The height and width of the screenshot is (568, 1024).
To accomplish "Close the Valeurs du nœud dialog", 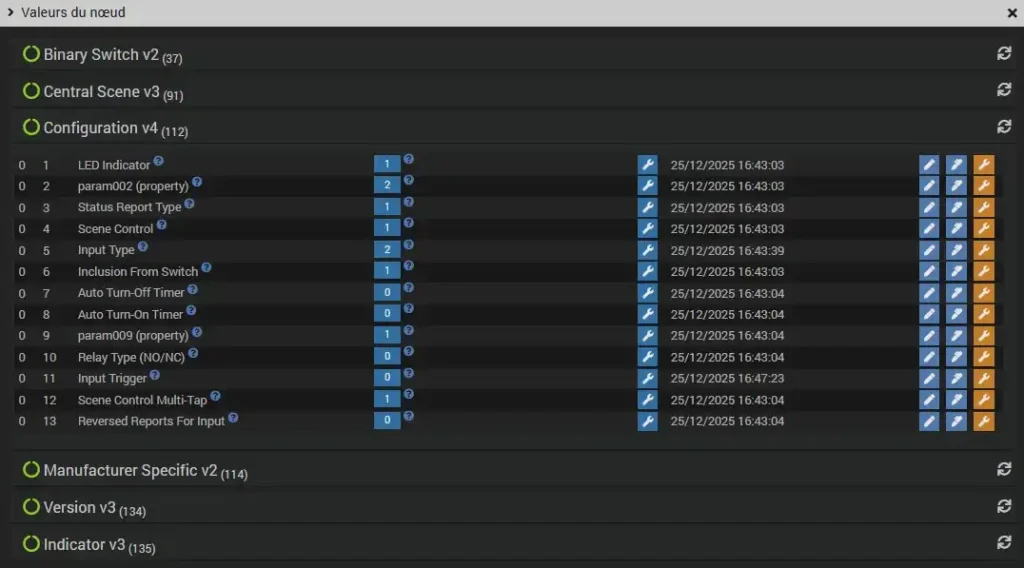I will click(x=1012, y=13).
